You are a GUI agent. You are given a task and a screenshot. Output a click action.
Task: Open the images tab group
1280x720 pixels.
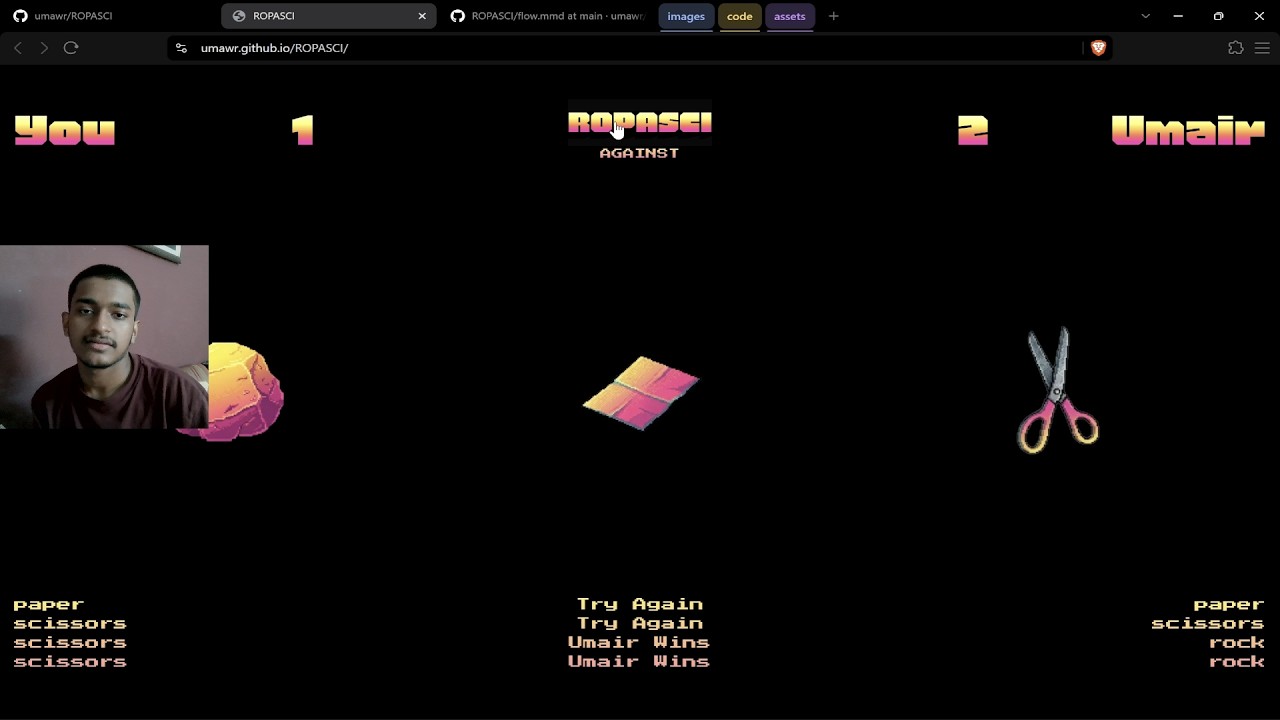pos(686,16)
